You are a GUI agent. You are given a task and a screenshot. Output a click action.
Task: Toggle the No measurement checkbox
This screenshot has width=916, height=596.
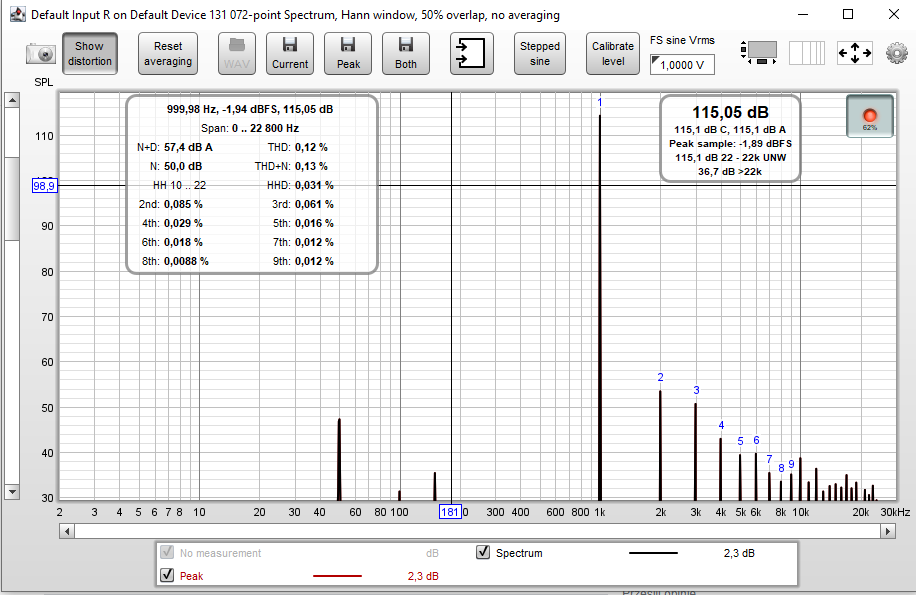coord(167,552)
